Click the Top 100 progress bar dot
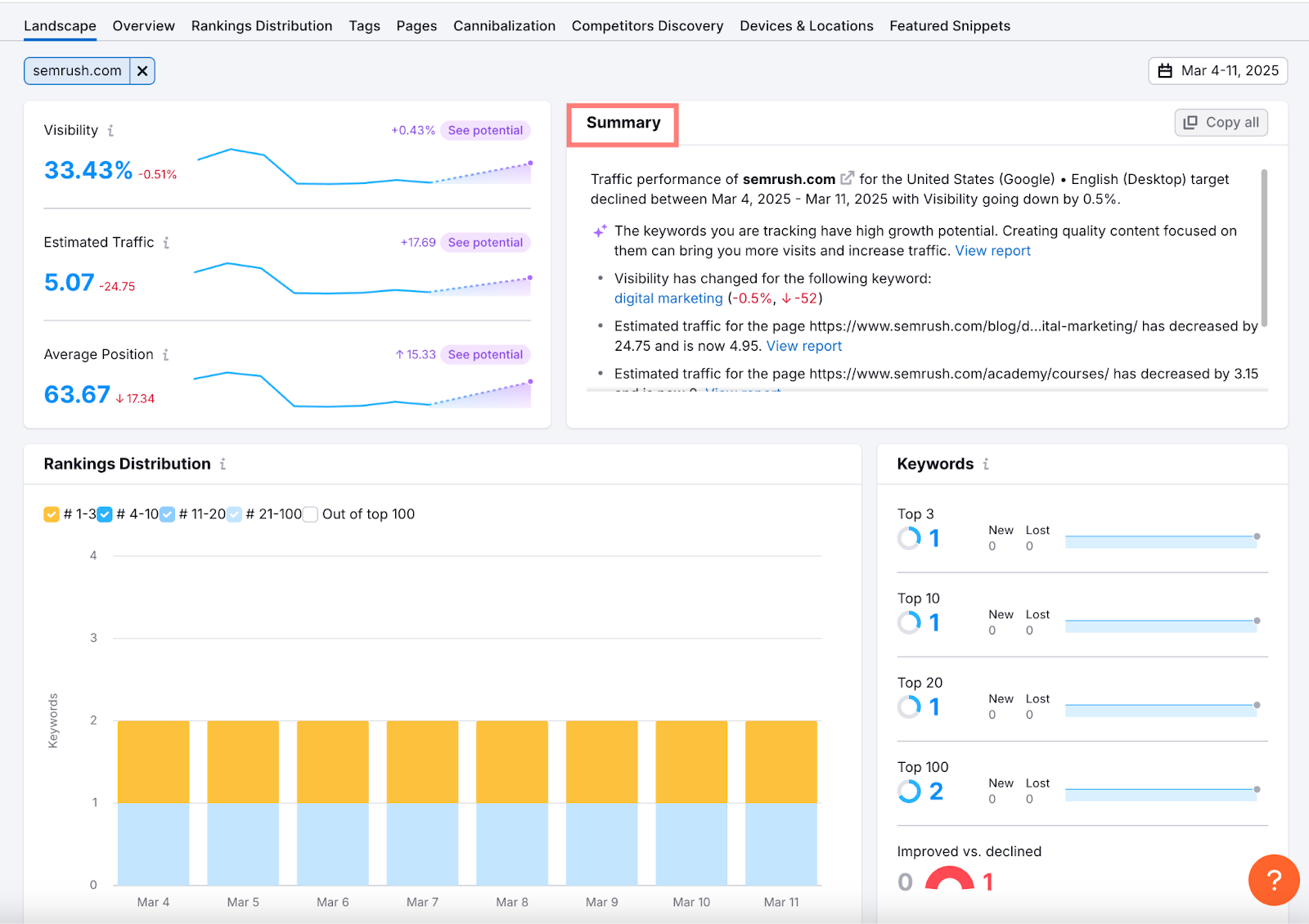 click(1256, 791)
